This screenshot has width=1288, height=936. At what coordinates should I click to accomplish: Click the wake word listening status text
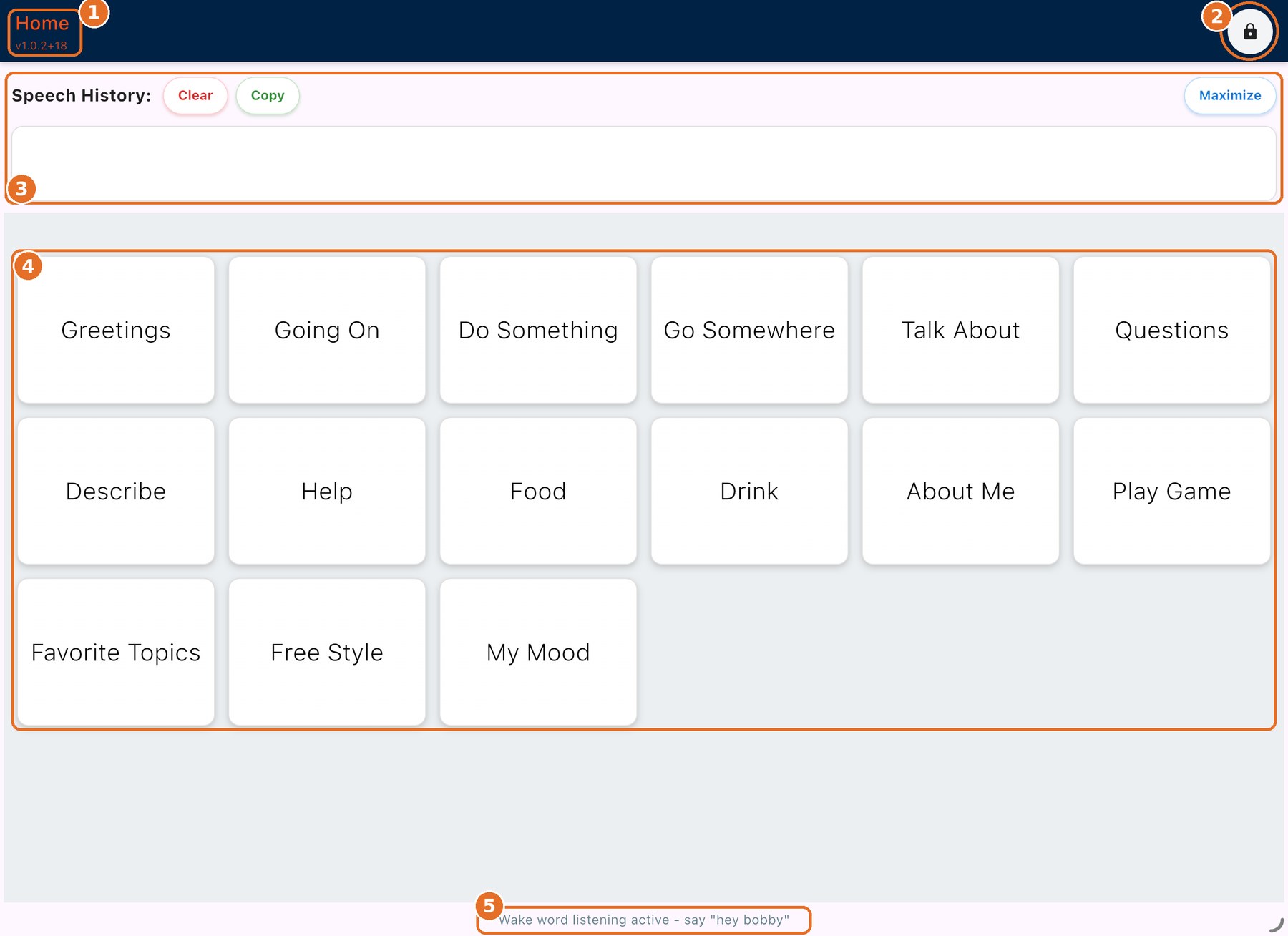point(644,920)
